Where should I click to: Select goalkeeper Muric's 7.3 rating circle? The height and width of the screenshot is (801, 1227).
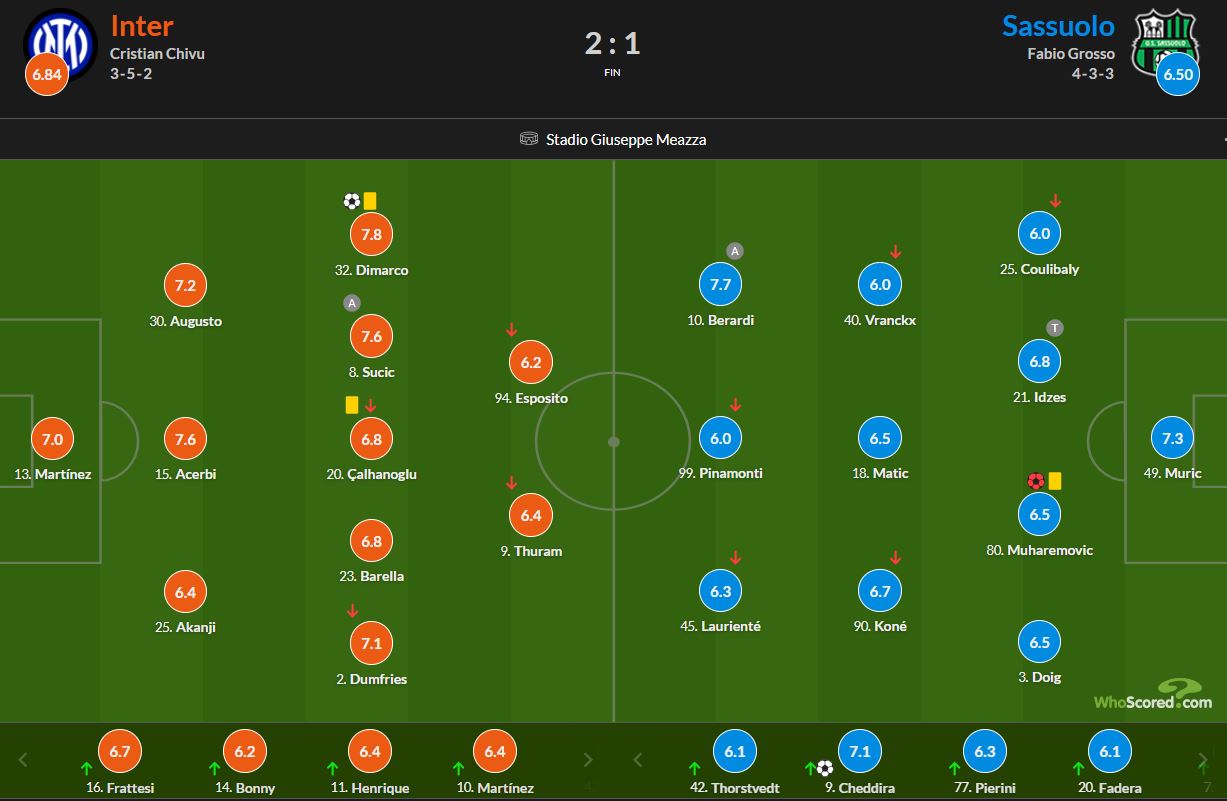[1173, 438]
